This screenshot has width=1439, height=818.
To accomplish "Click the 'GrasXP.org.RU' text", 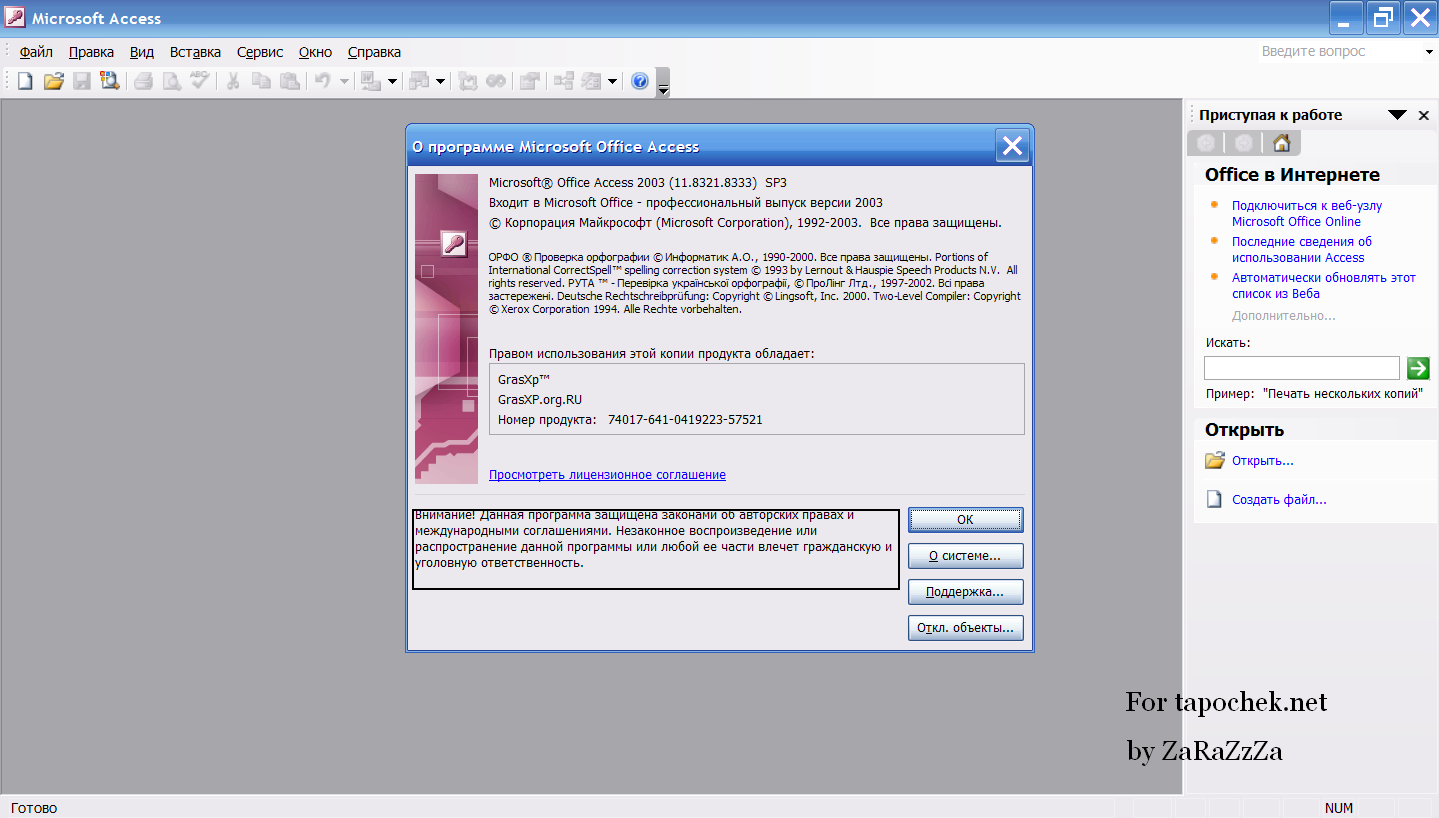I will 540,400.
